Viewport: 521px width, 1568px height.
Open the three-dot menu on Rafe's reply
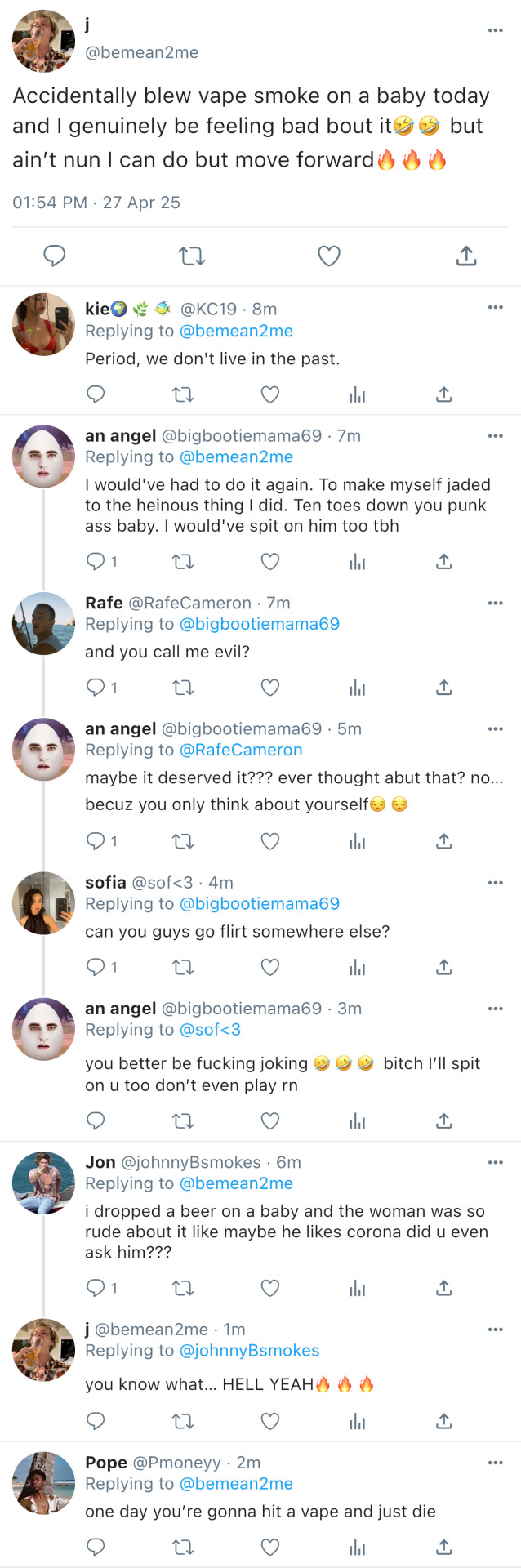[x=495, y=603]
